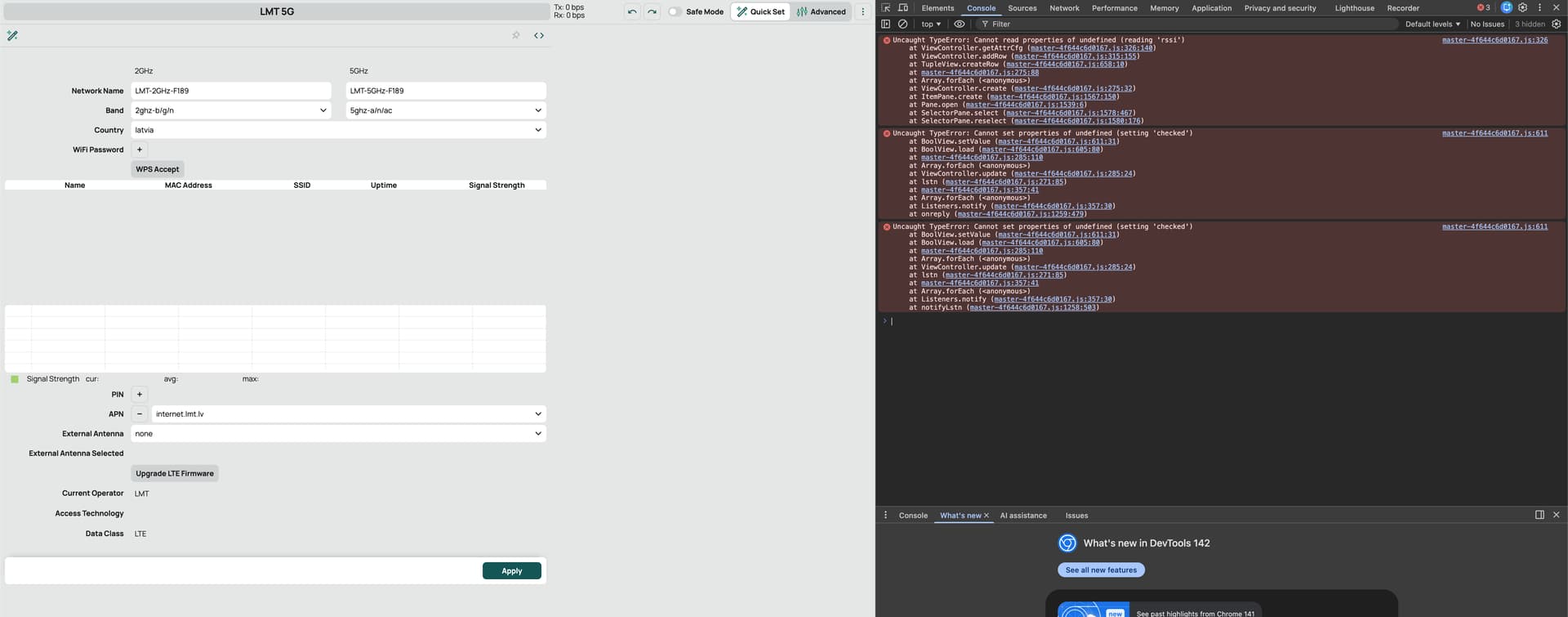
Task: Click the Signal Strength column header
Action: [497, 186]
